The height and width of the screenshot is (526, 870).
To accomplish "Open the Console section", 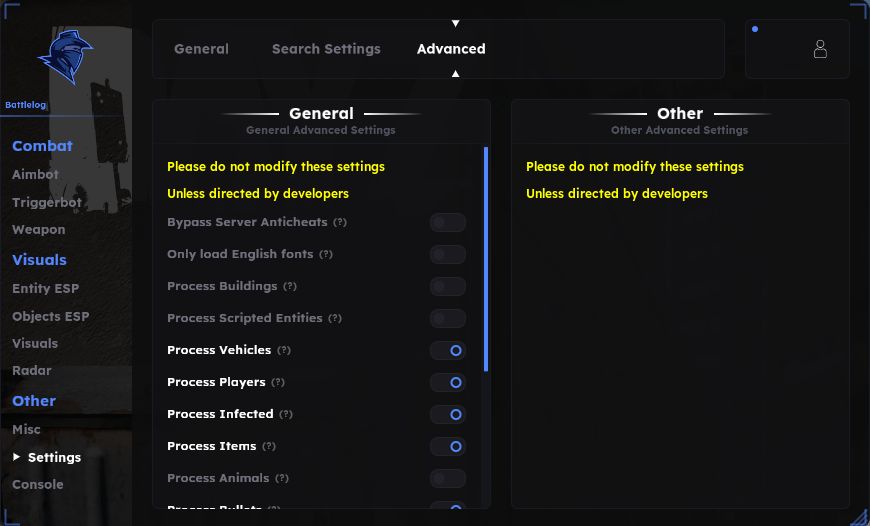I will point(38,484).
